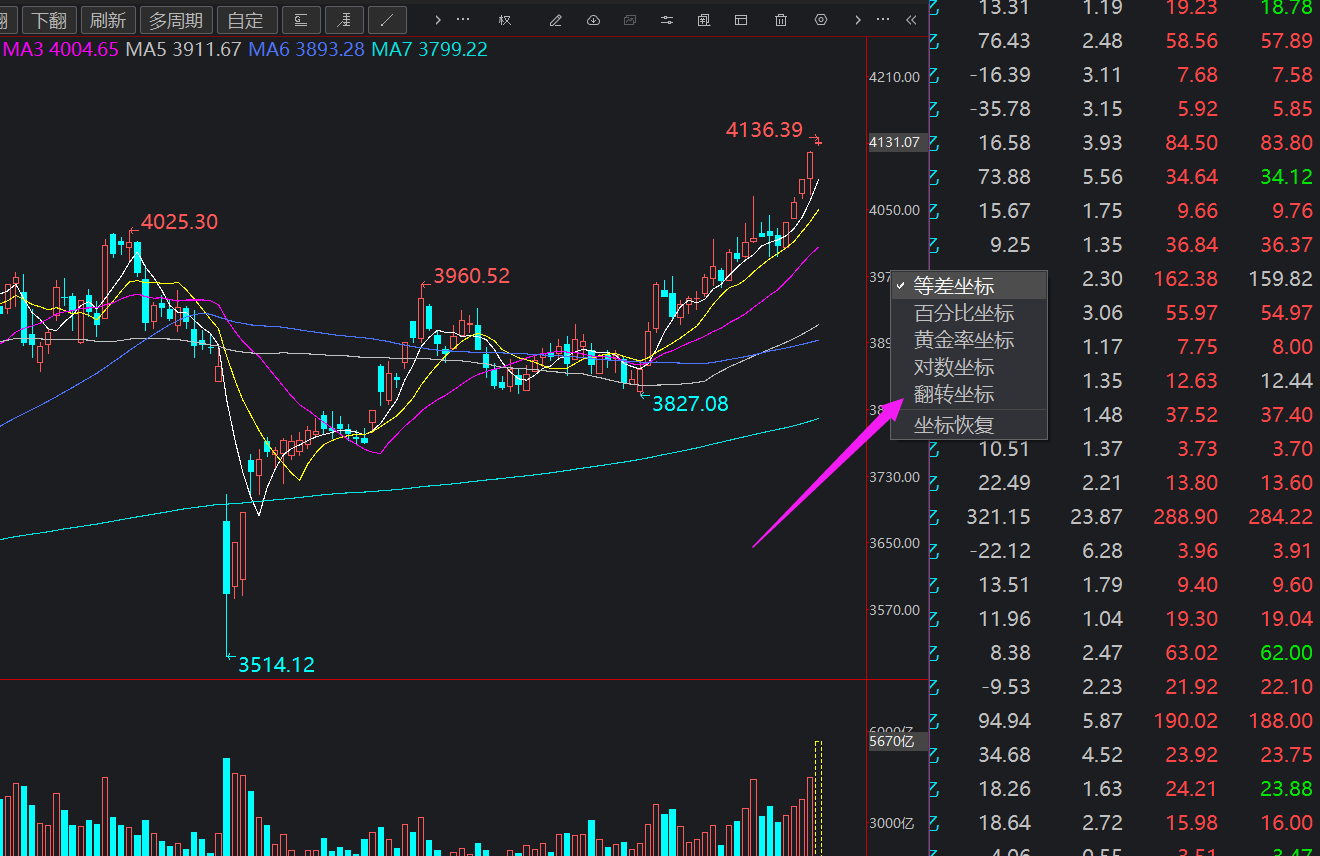1320x856 pixels.
Task: Click the 23.87 table cell
Action: [1095, 517]
